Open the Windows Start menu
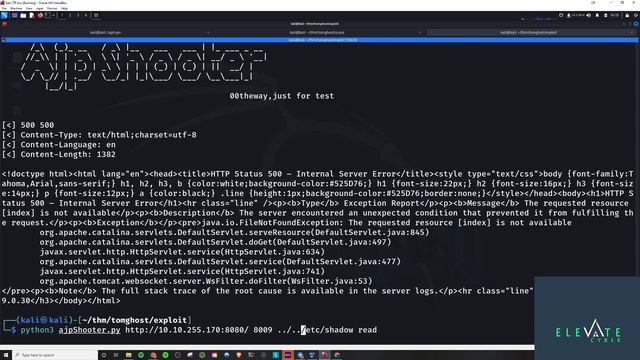The height and width of the screenshot is (360, 640). 5,355
